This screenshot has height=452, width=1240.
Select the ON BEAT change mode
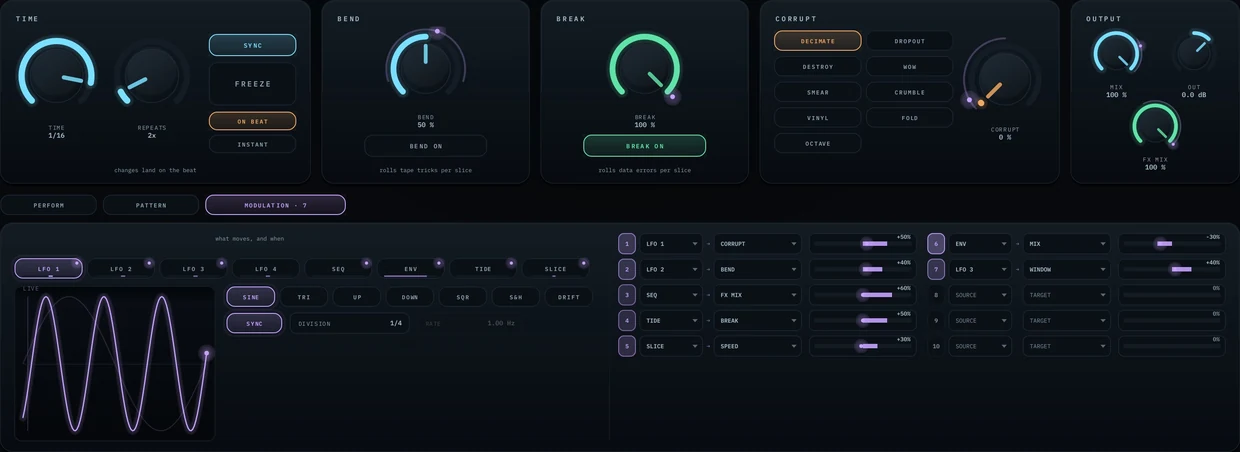[252, 121]
